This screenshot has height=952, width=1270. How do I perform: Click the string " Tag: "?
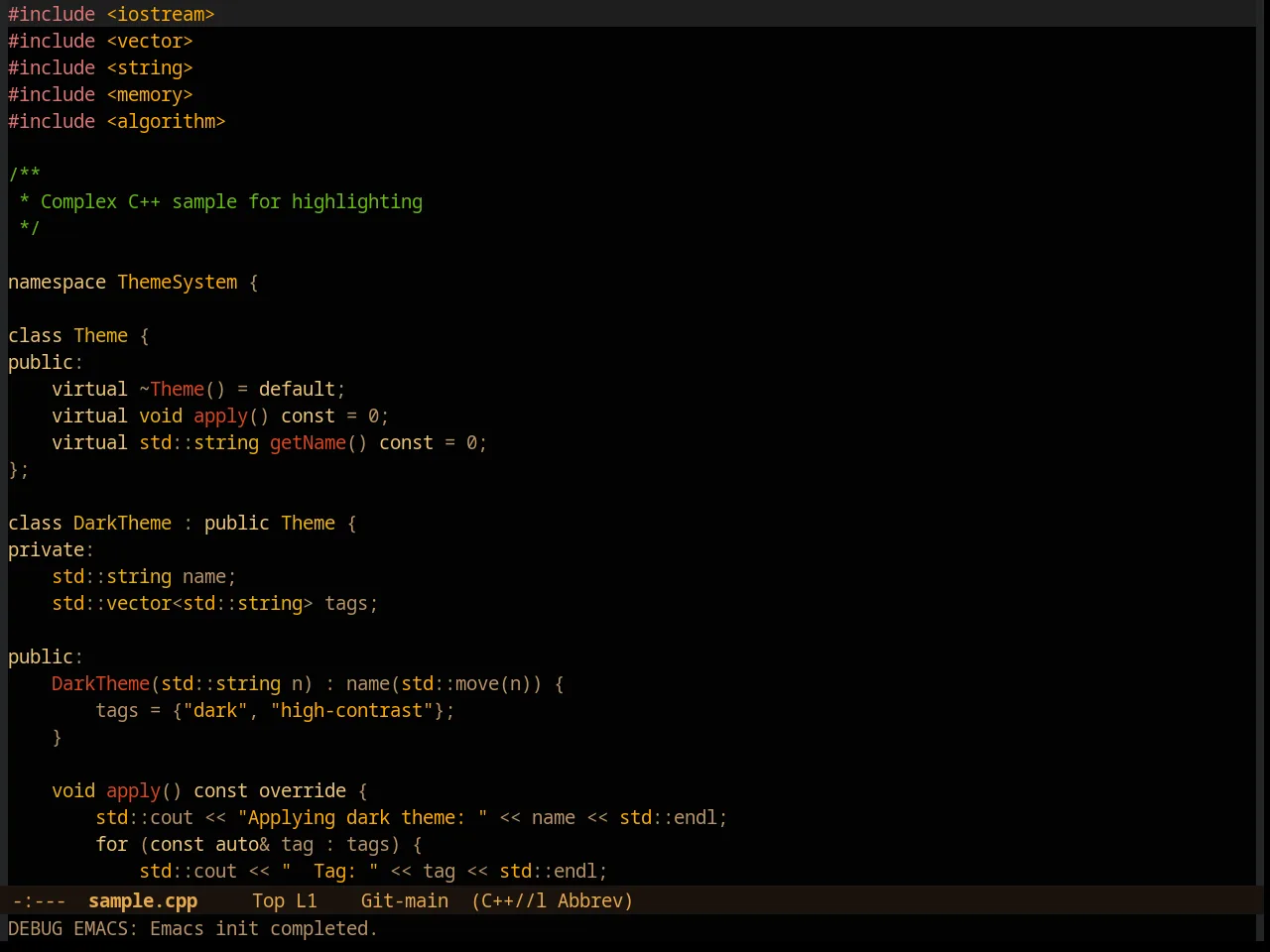329,871
